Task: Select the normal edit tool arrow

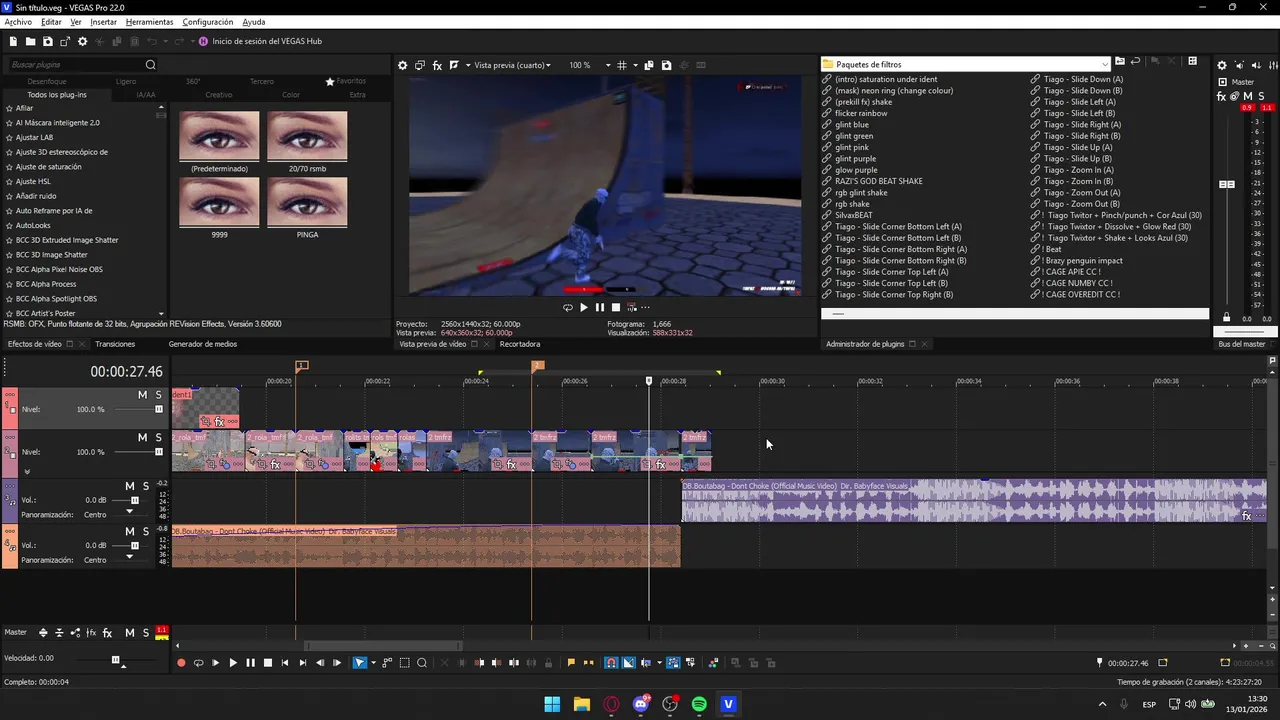Action: coord(360,663)
